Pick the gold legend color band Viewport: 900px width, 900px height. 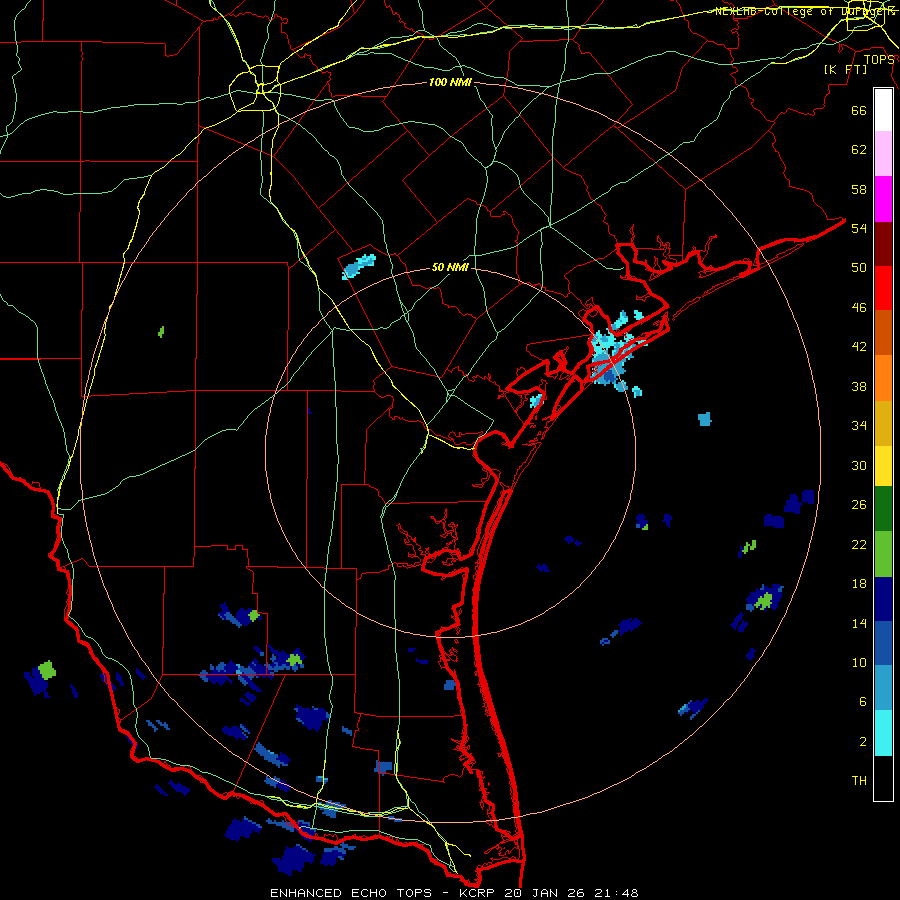tap(883, 423)
